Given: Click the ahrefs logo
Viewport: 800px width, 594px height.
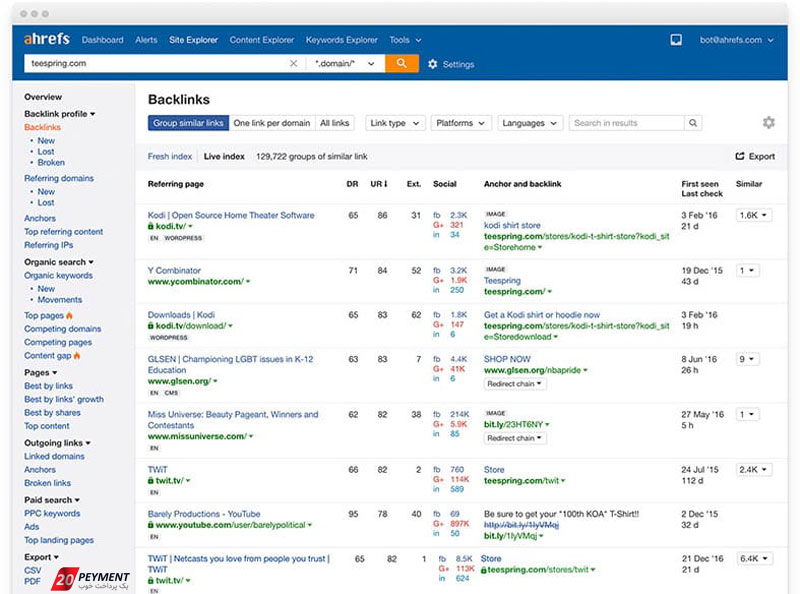Looking at the screenshot, I should [x=46, y=39].
